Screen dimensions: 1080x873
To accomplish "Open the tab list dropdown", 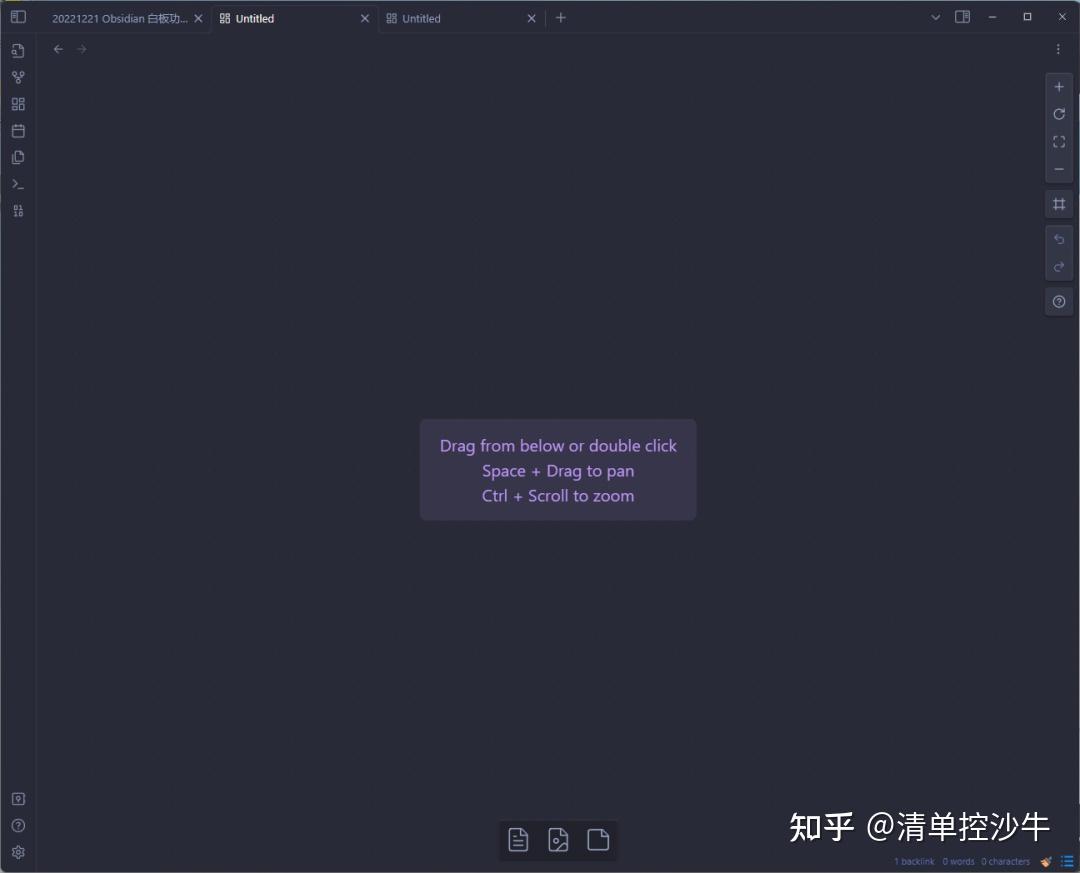I will [x=935, y=17].
